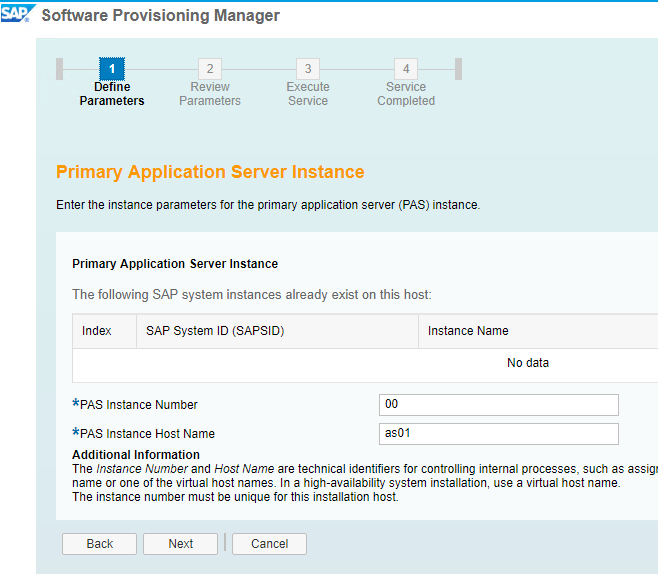Click the SAP logo icon

18,13
